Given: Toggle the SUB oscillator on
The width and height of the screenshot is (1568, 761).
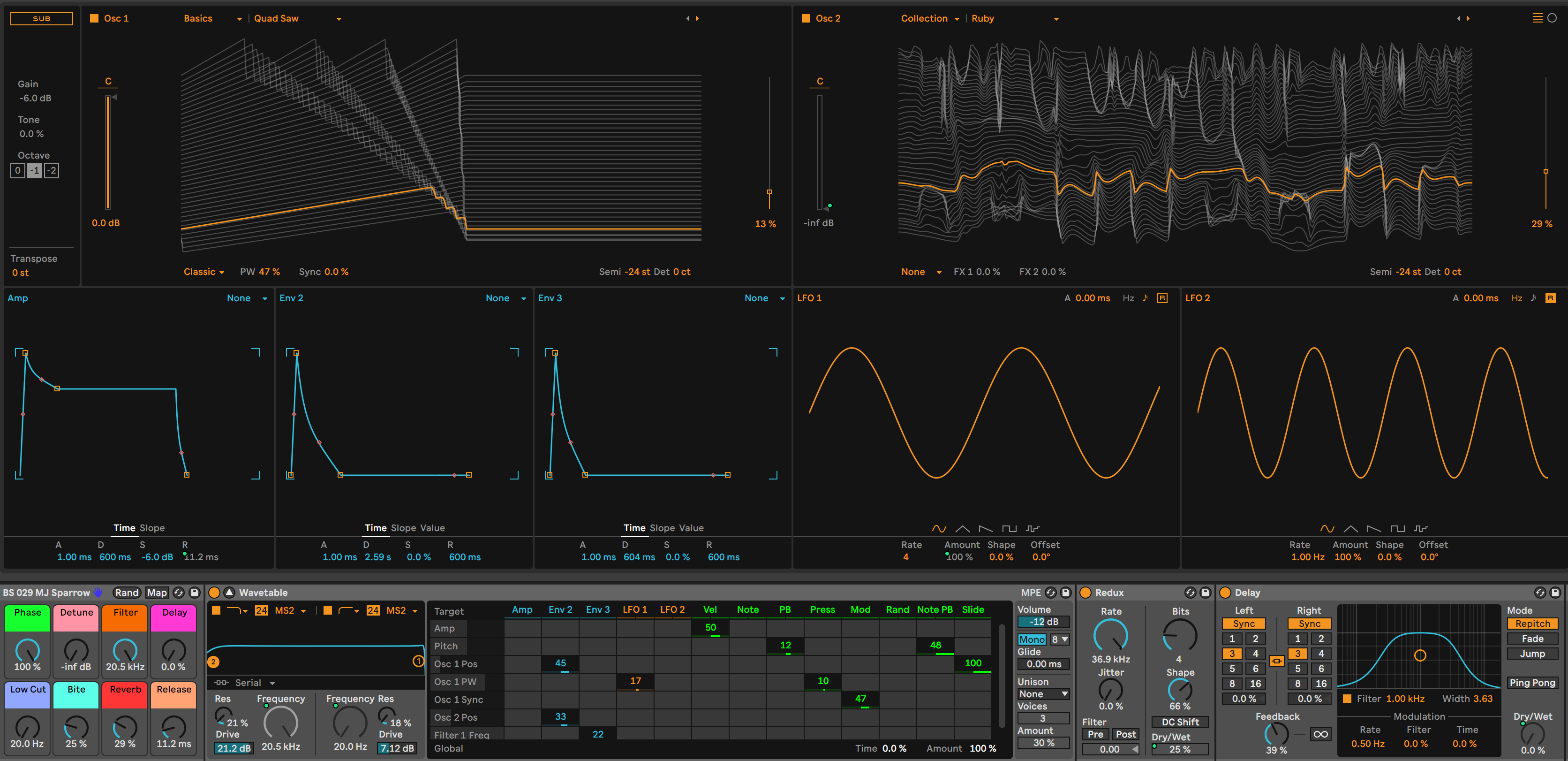Looking at the screenshot, I should coord(41,18).
